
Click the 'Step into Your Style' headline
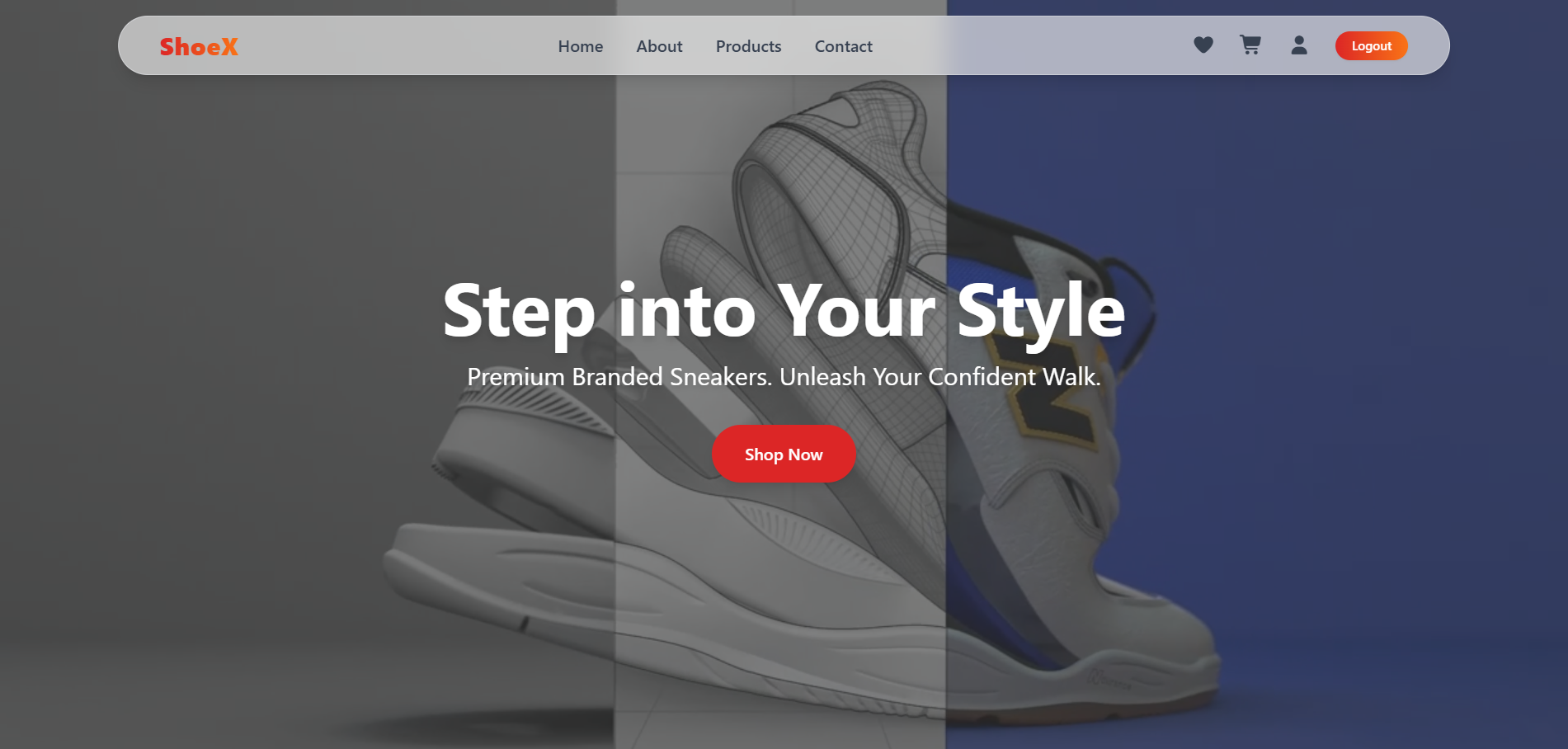(x=784, y=312)
